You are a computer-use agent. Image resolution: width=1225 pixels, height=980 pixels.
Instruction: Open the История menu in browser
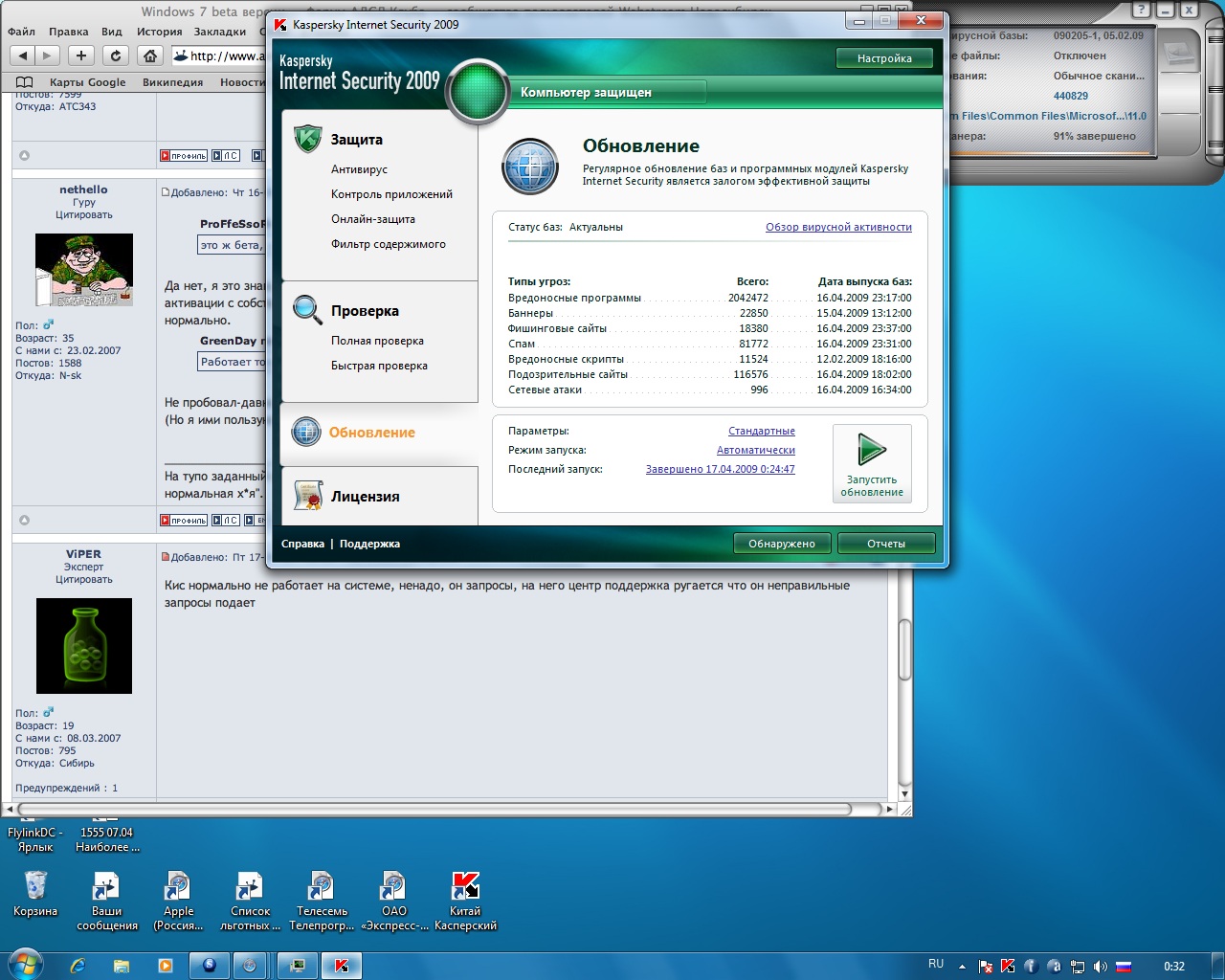tap(159, 32)
